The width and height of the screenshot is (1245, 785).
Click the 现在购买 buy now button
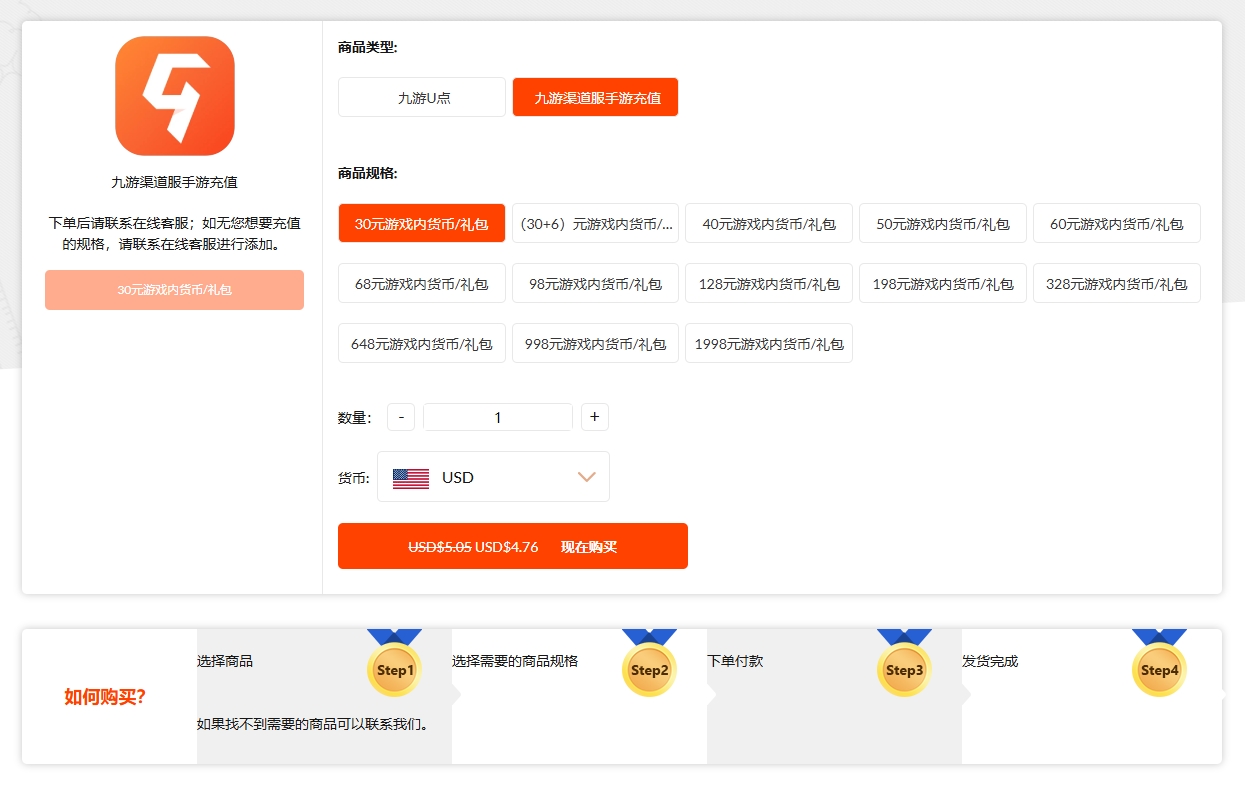513,546
